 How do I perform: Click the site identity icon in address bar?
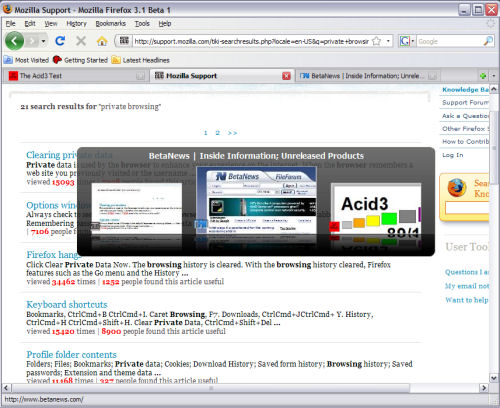click(124, 41)
